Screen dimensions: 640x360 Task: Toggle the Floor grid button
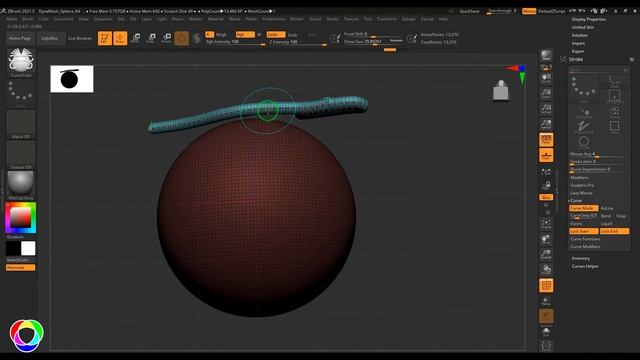coord(546,155)
